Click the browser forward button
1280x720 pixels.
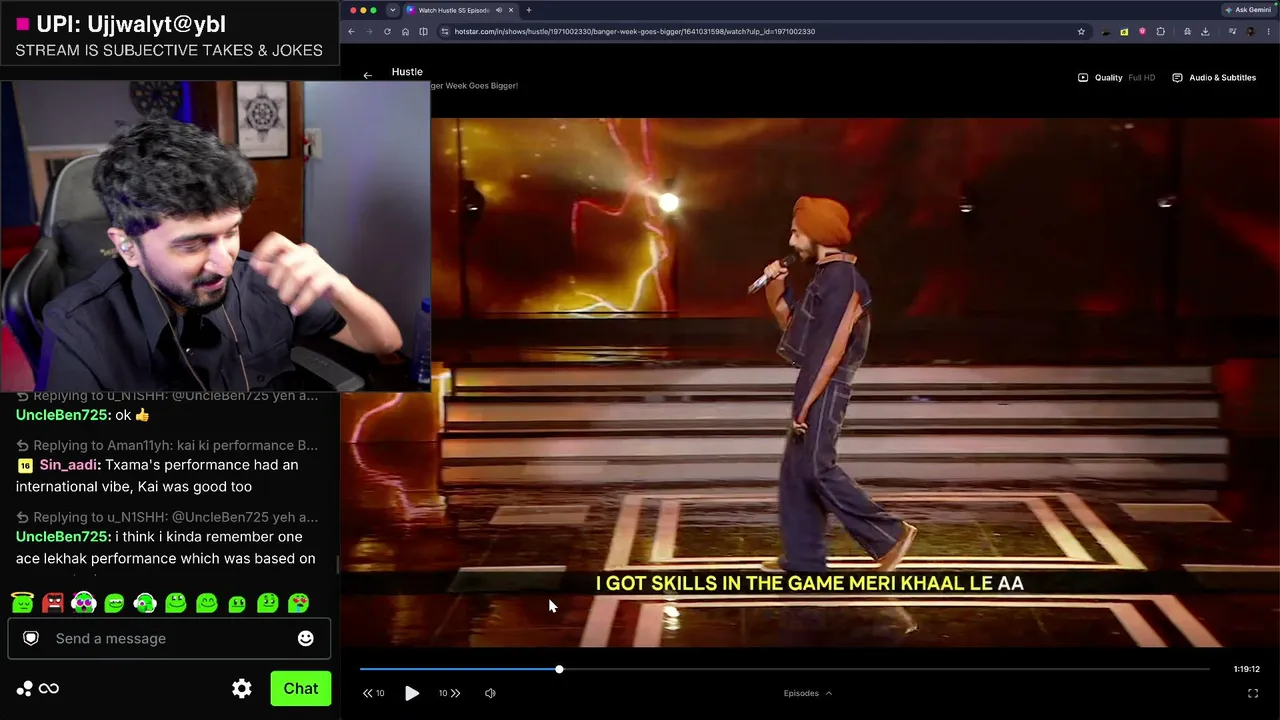pos(369,31)
